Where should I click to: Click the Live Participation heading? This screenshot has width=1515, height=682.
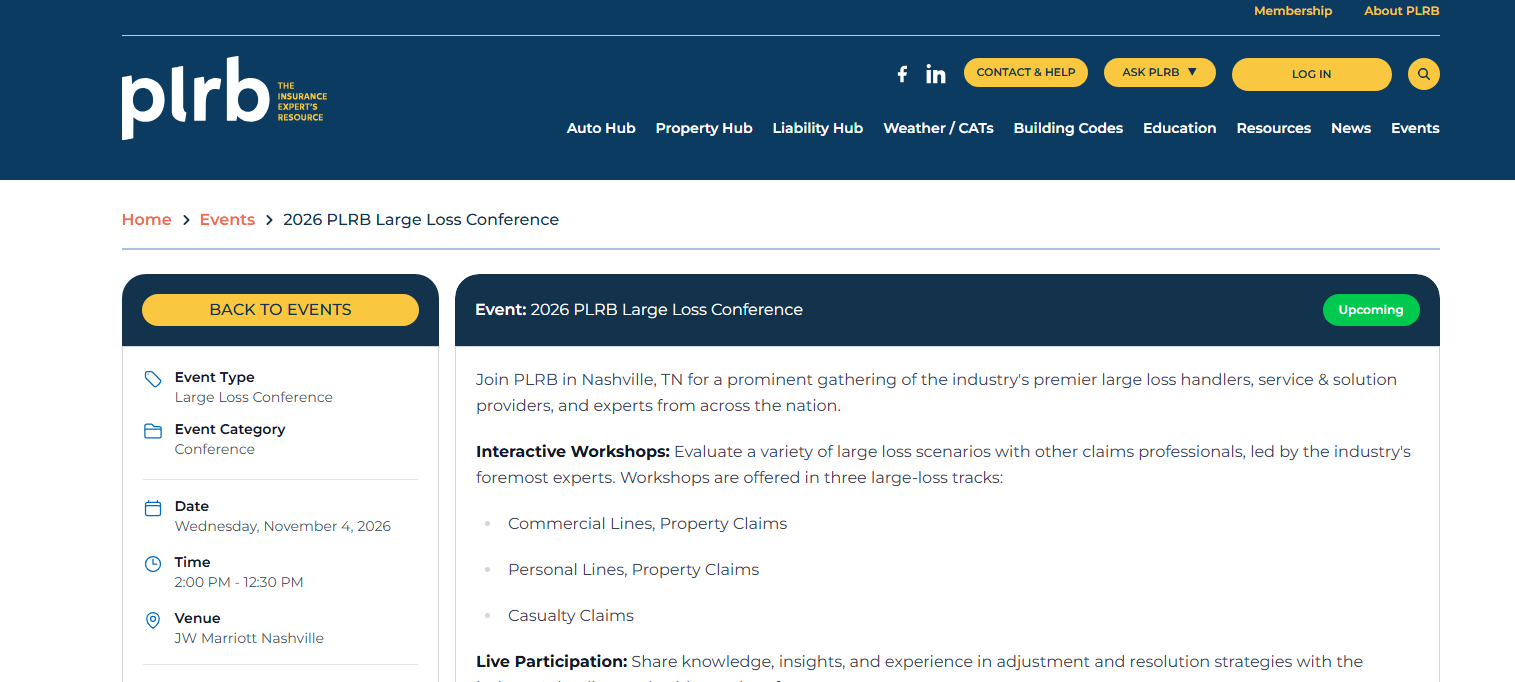552,662
